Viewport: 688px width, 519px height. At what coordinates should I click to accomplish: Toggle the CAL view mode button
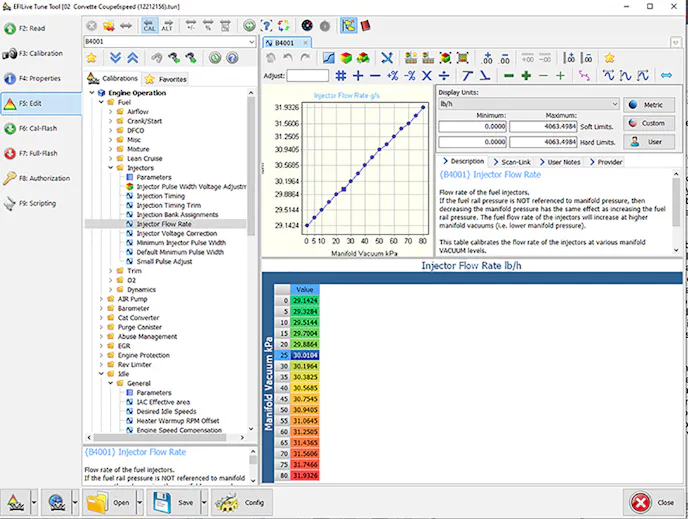pyautogui.click(x=149, y=25)
